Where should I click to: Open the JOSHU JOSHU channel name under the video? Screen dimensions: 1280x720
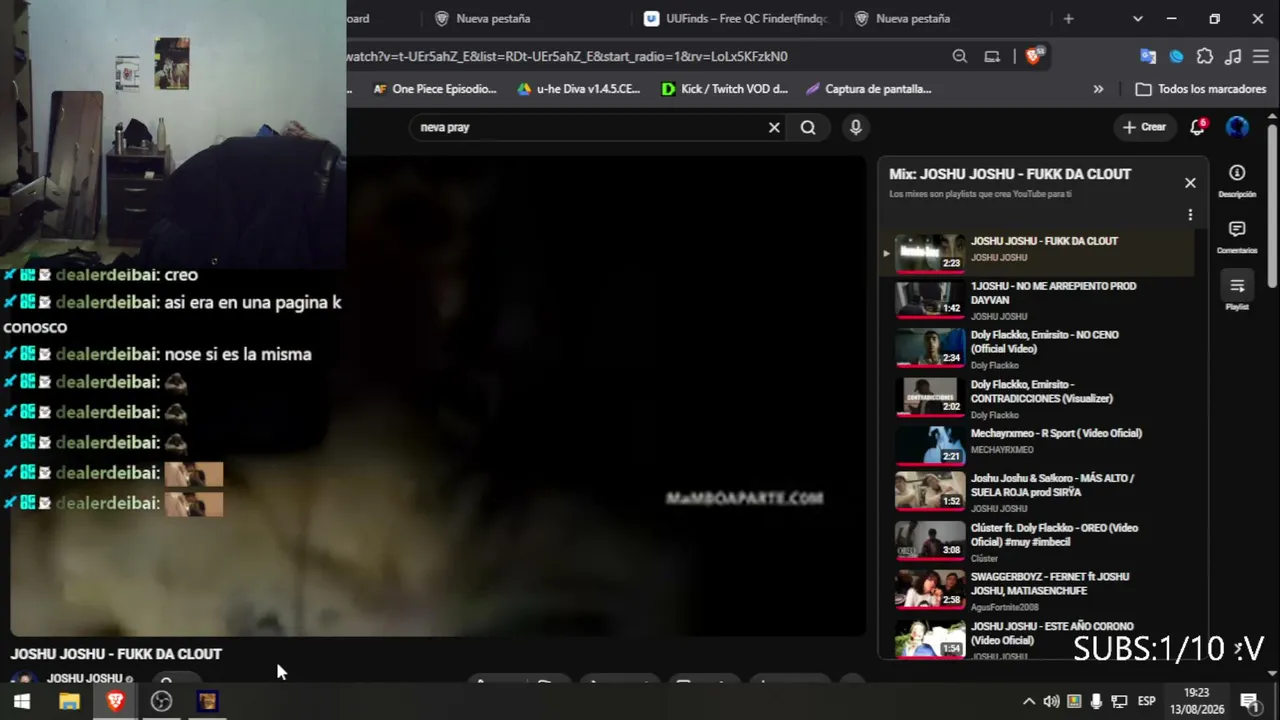(85, 678)
